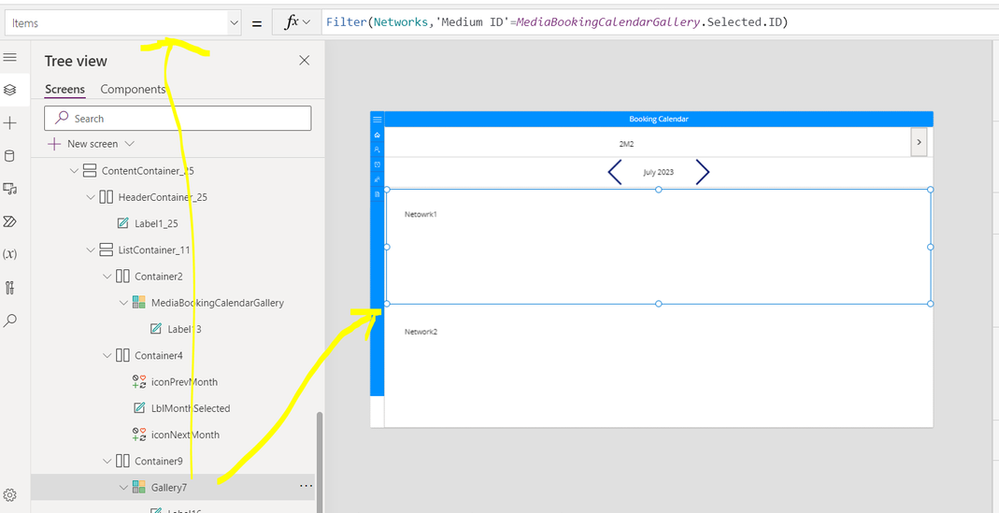Viewport: 999px width, 513px height.
Task: Click home icon in canvas sidebar
Action: pyautogui.click(x=377, y=134)
